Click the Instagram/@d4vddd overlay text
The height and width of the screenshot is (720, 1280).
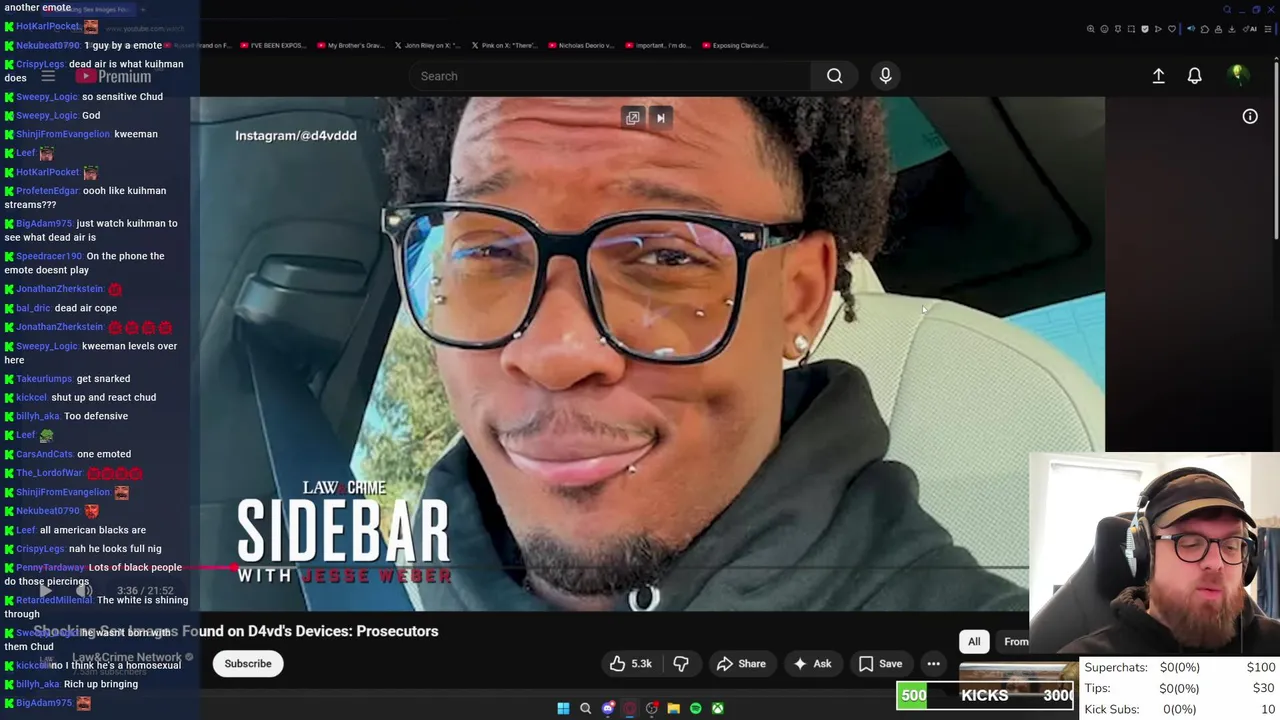coord(296,135)
